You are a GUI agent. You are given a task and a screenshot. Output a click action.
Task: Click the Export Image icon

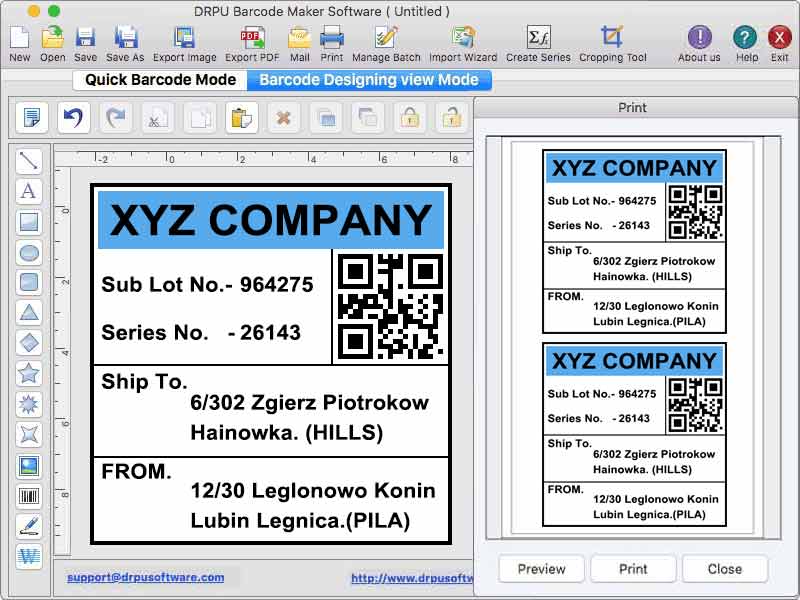tap(184, 38)
